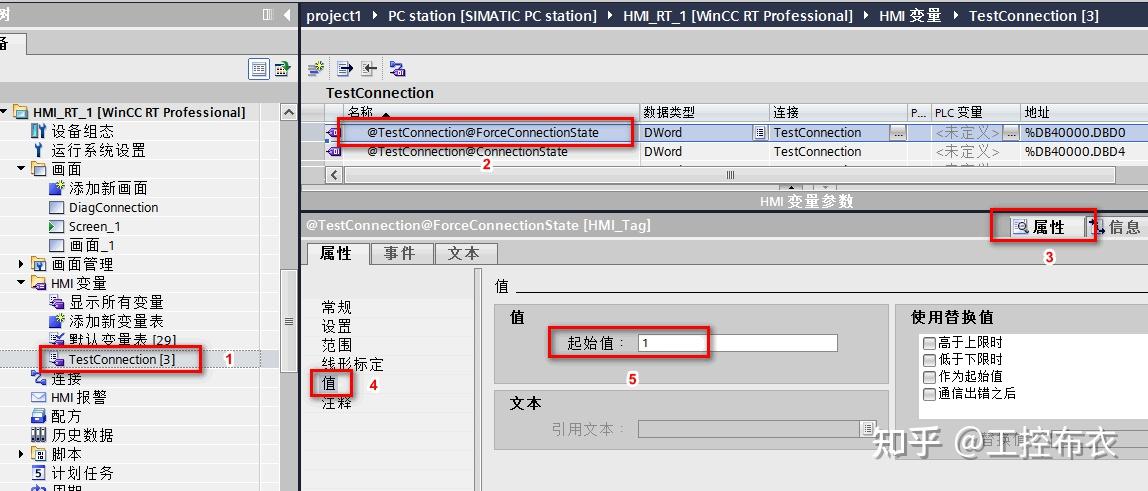Click the project tree scroll up arrow

coord(289,113)
